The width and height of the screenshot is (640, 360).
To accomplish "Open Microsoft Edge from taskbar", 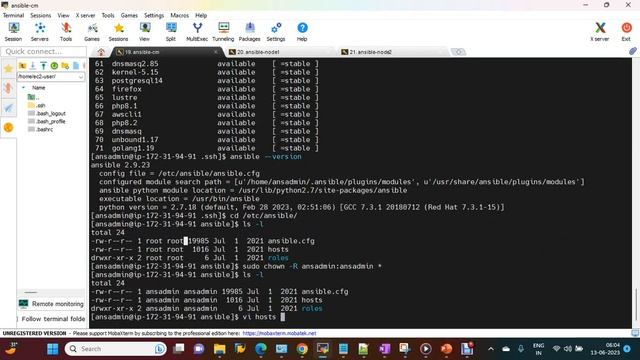I will tap(261, 349).
